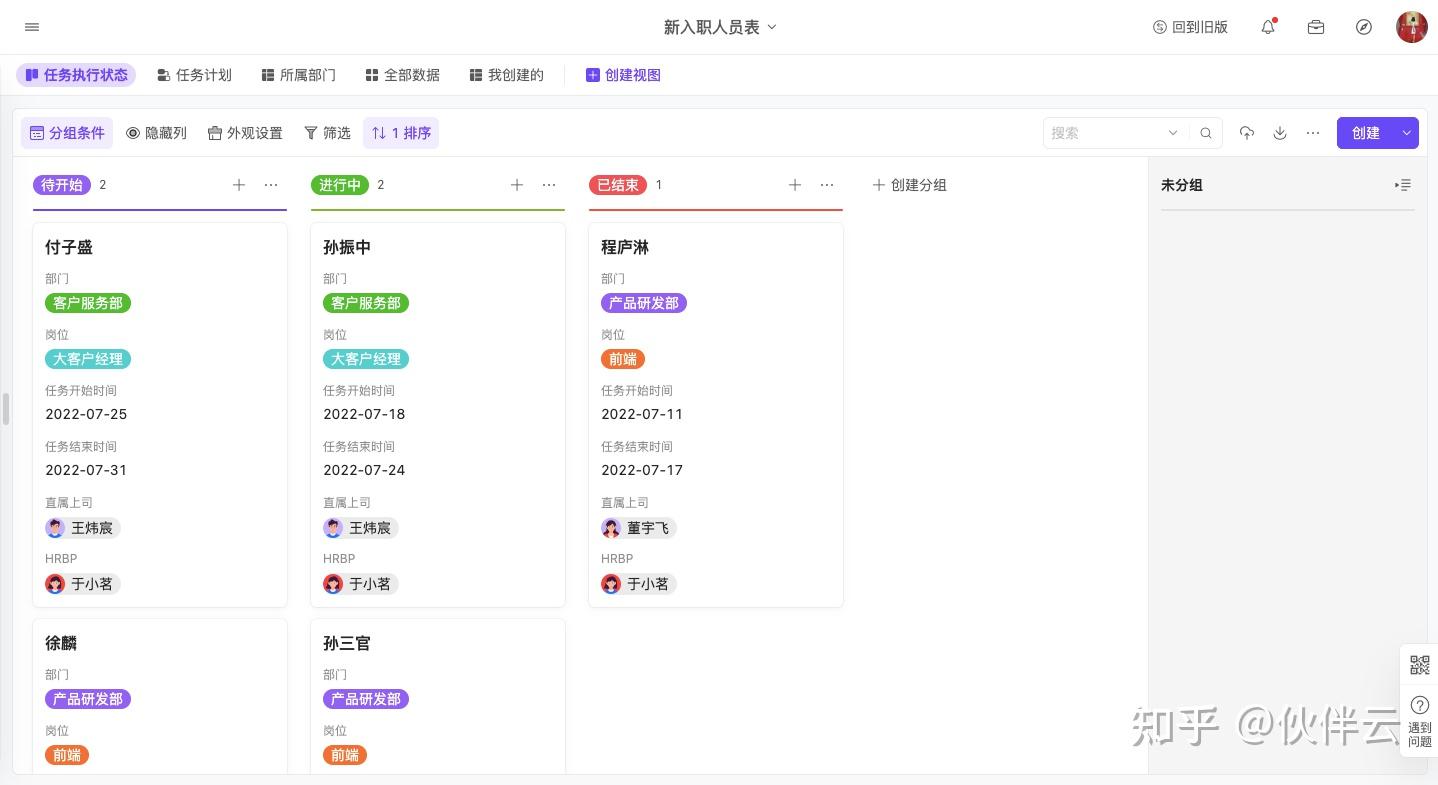Add a card to 已结束 group
This screenshot has width=1438, height=785.
[795, 185]
